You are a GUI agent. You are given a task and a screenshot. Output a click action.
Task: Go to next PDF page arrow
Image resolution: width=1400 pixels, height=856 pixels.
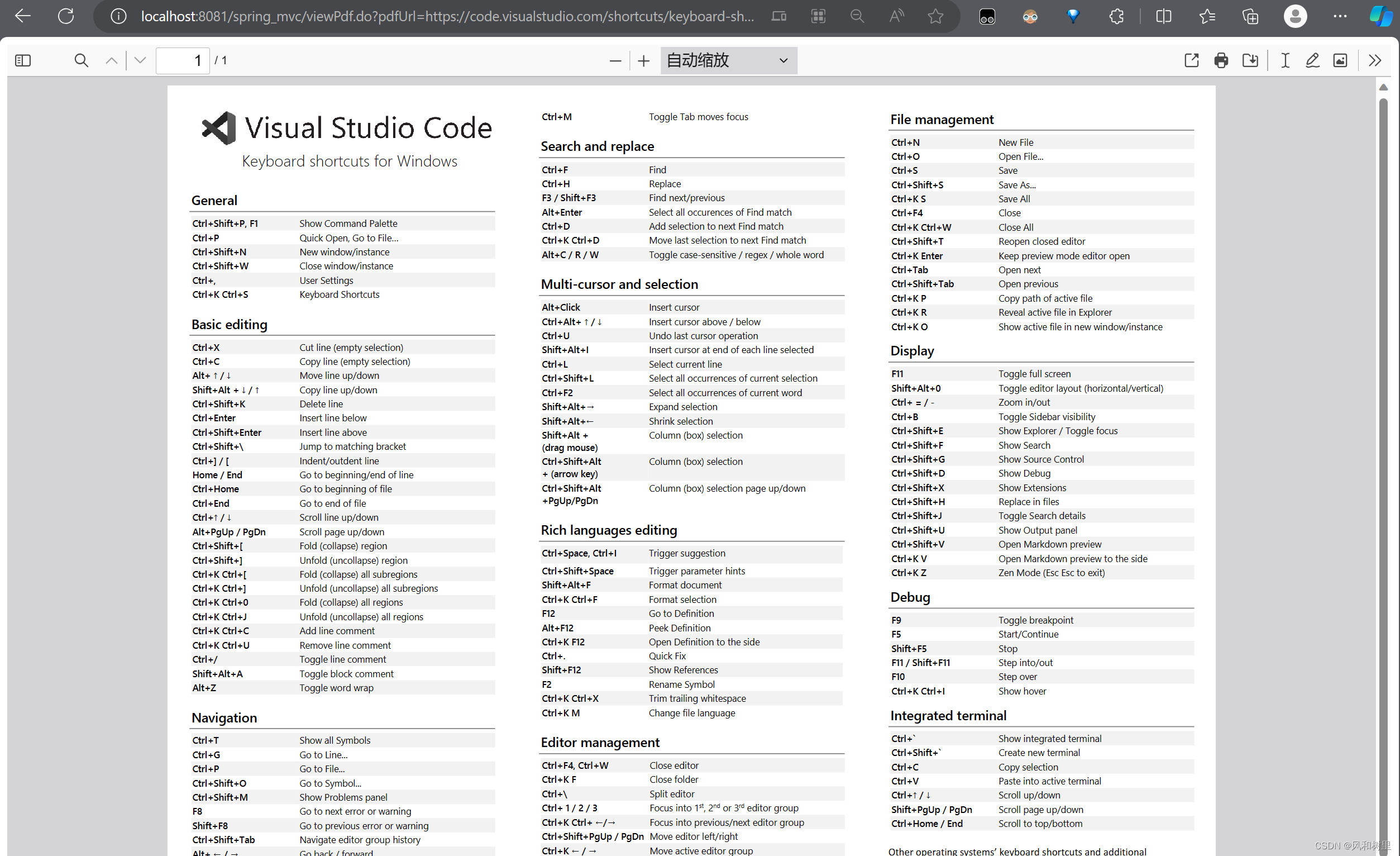coord(140,60)
